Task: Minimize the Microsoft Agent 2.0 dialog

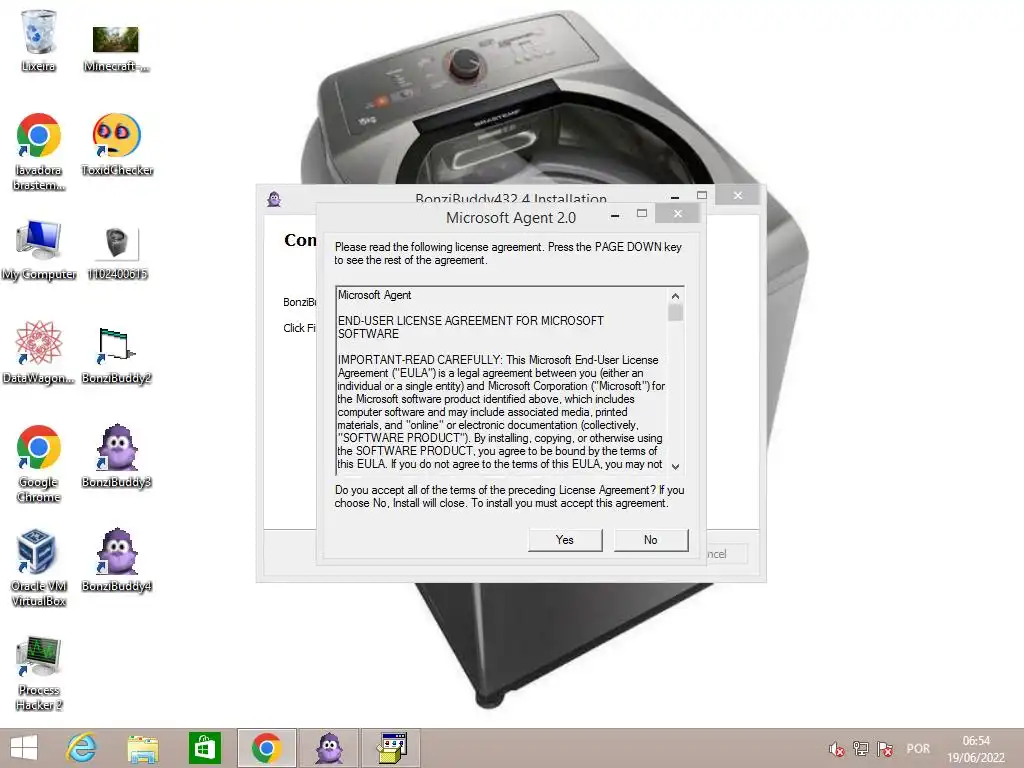Action: point(615,214)
